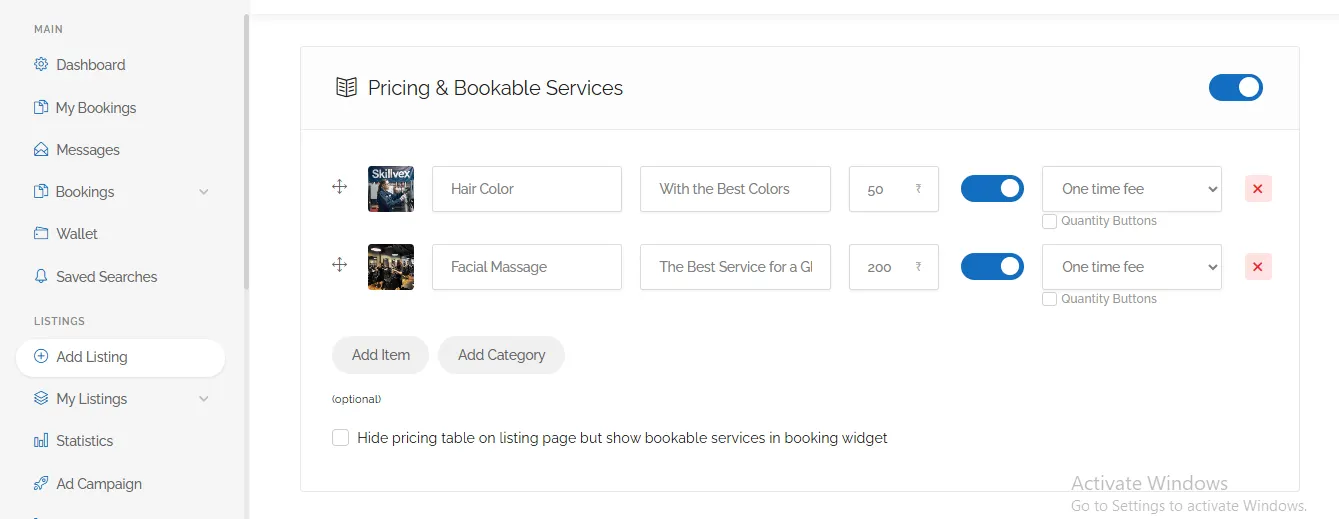Disable the Pricing & Bookable Services toggle

1236,88
